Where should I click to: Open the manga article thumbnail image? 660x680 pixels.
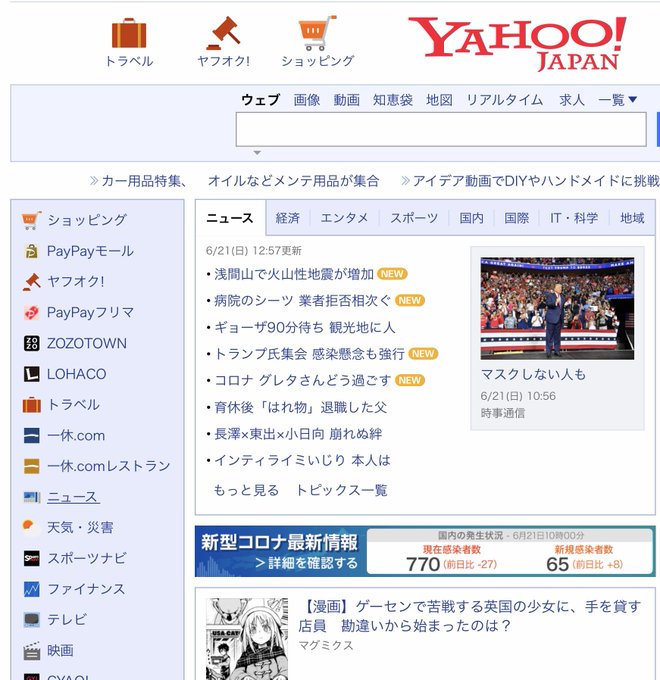point(247,639)
